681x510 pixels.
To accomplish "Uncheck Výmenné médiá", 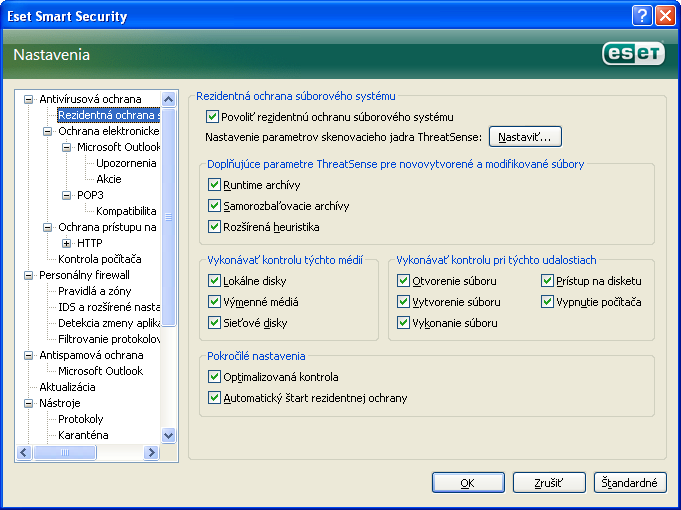I will (214, 301).
